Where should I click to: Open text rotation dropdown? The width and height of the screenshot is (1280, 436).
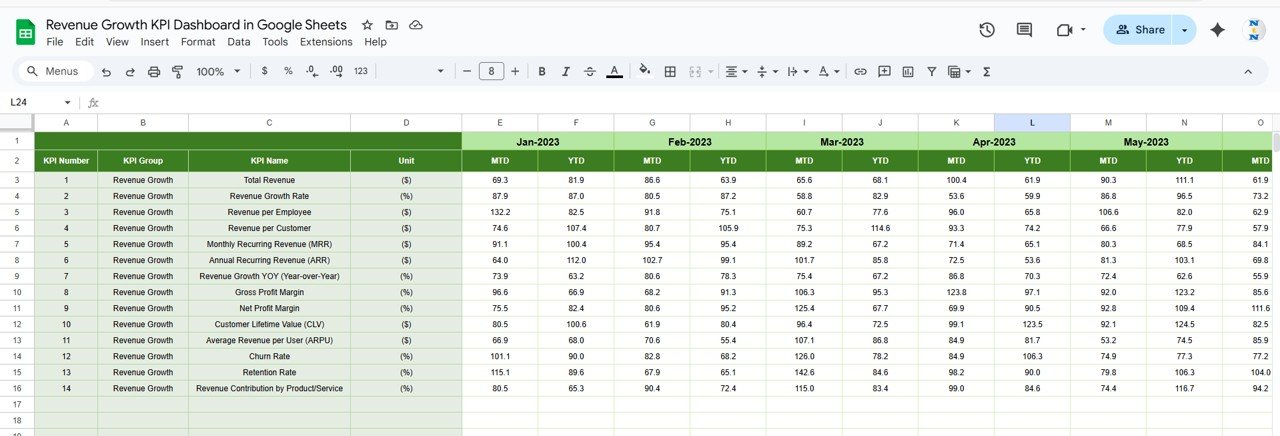(x=828, y=72)
